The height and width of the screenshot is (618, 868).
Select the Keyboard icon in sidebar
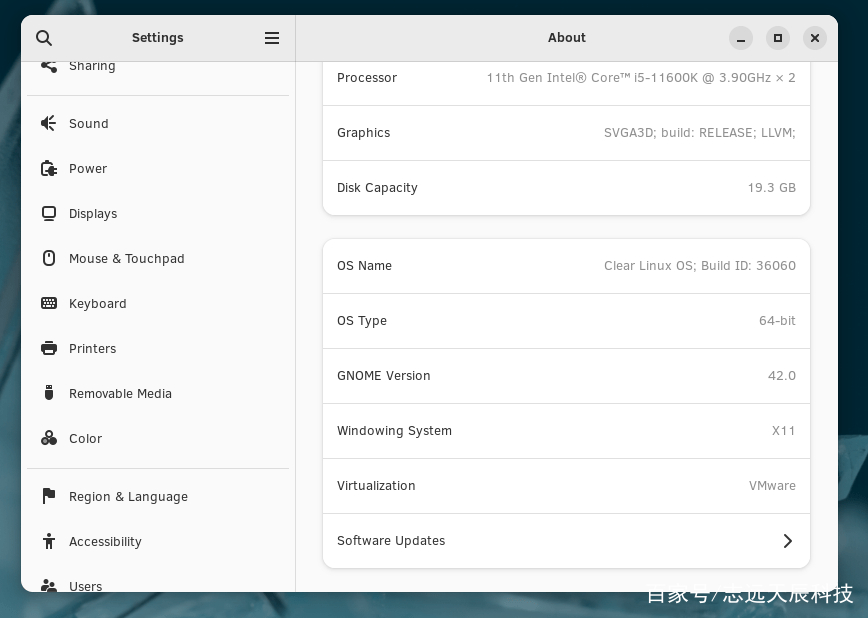coord(49,303)
